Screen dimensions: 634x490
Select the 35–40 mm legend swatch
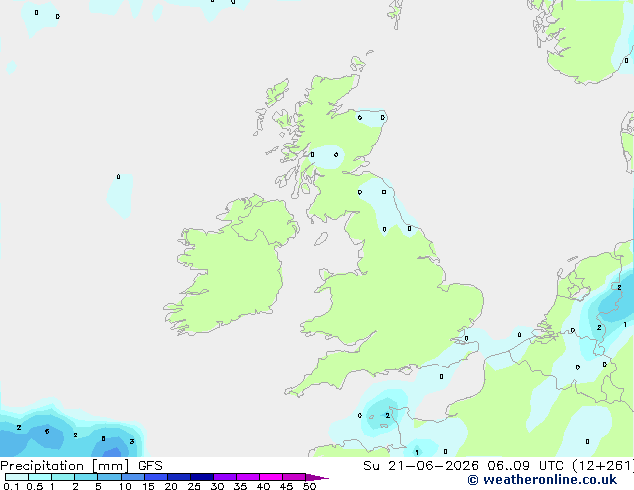point(247,477)
